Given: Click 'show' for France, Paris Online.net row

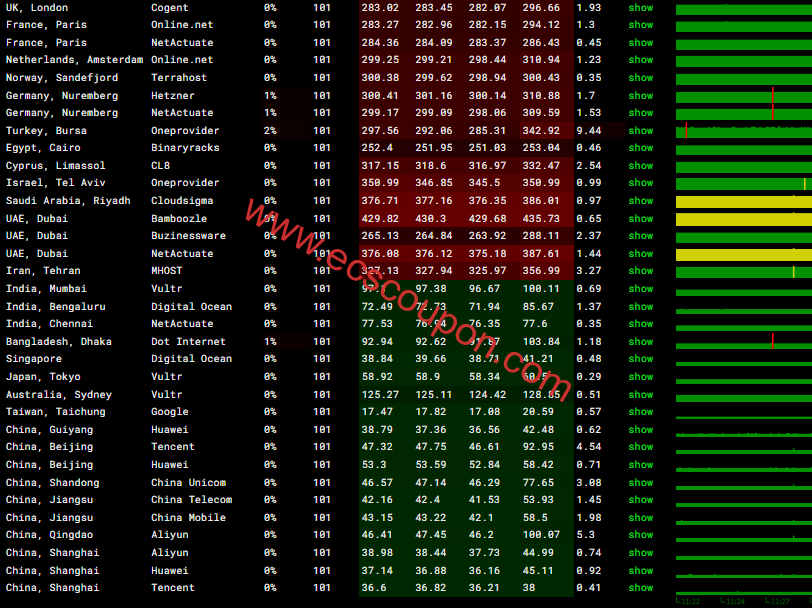Looking at the screenshot, I should pos(641,25).
